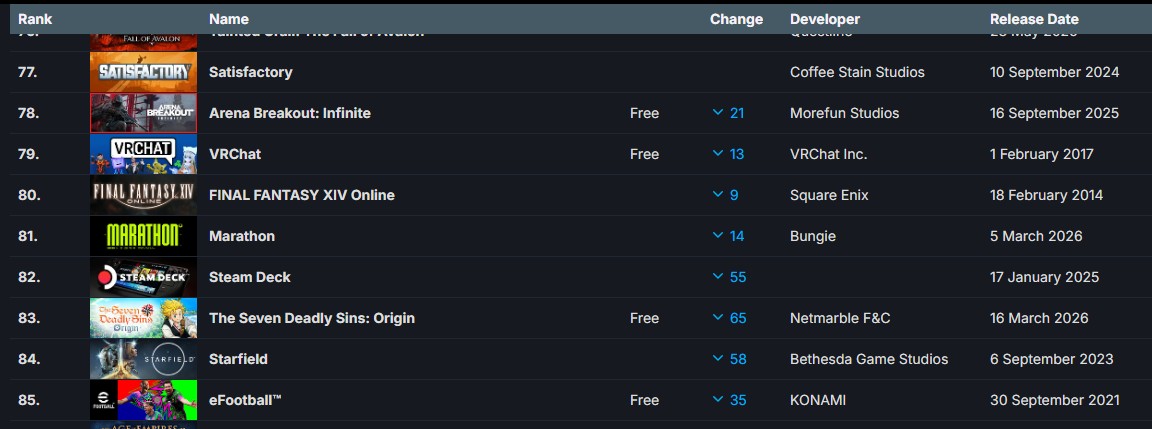The width and height of the screenshot is (1152, 429).
Task: Open The Seven Deadly Sins: Origin title link
Action: click(312, 319)
